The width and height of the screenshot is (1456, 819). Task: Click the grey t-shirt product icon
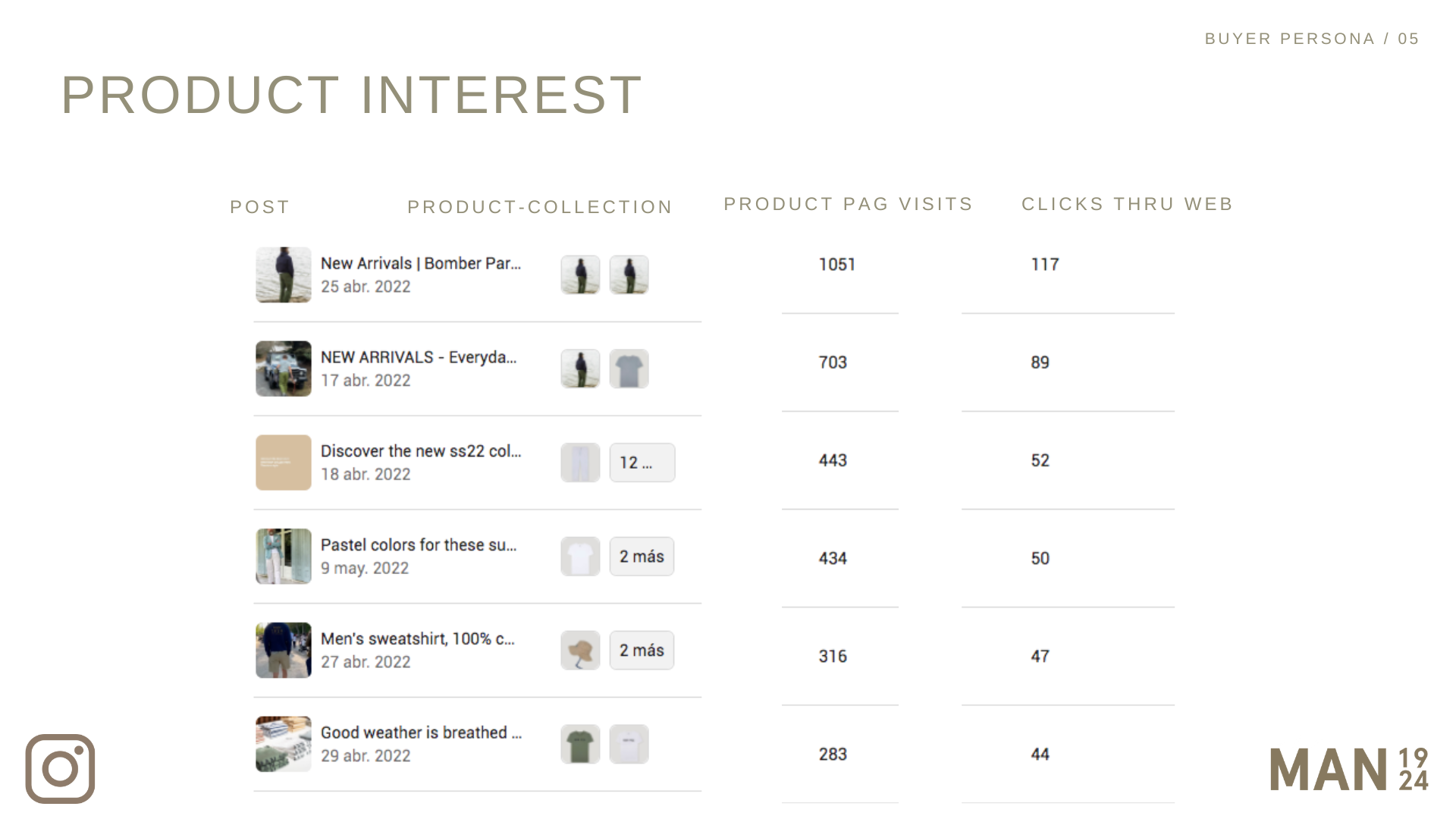coord(629,369)
